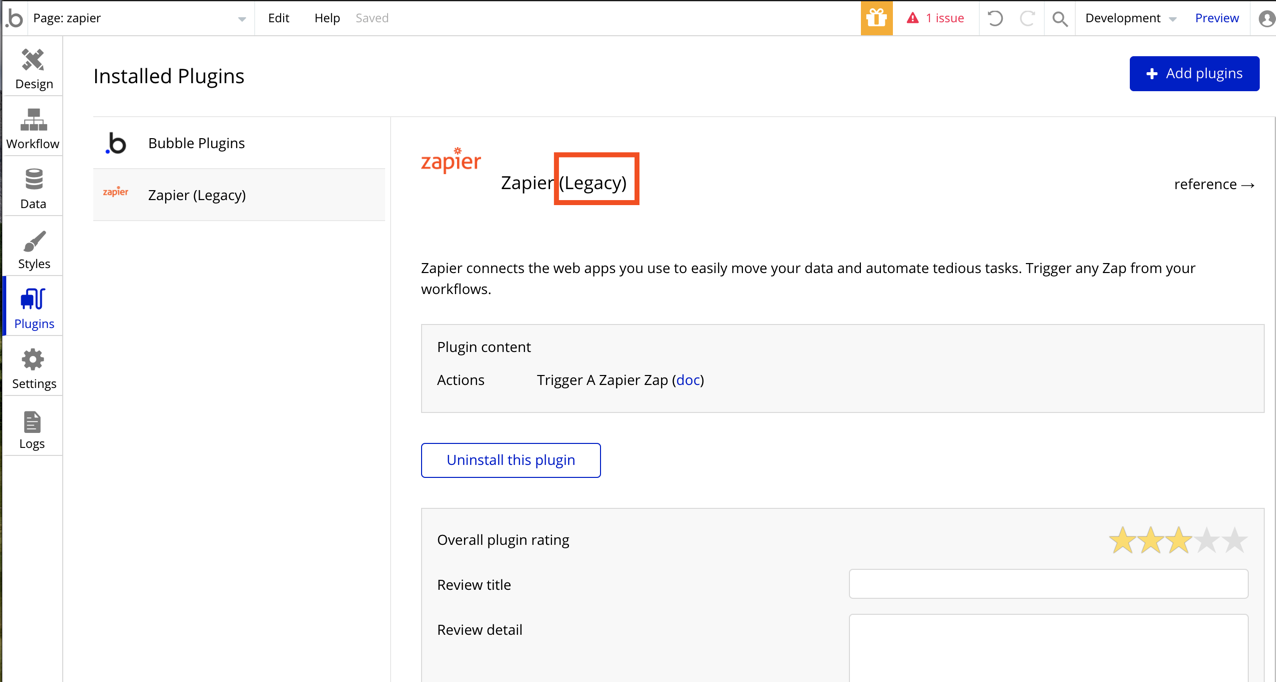Rate plugin four stars
The height and width of the screenshot is (682, 1276).
tap(1207, 541)
